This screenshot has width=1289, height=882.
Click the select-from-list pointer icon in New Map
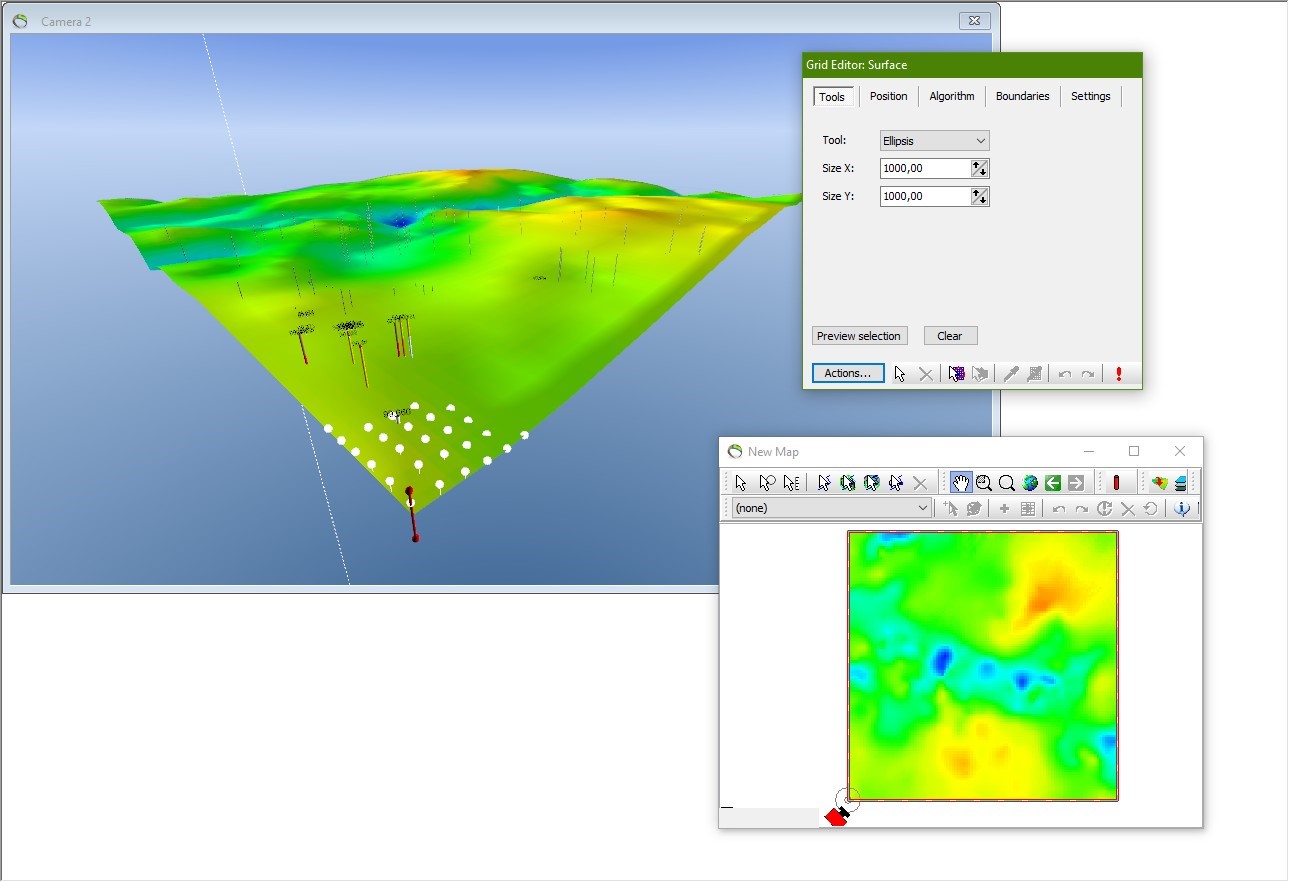[x=791, y=483]
